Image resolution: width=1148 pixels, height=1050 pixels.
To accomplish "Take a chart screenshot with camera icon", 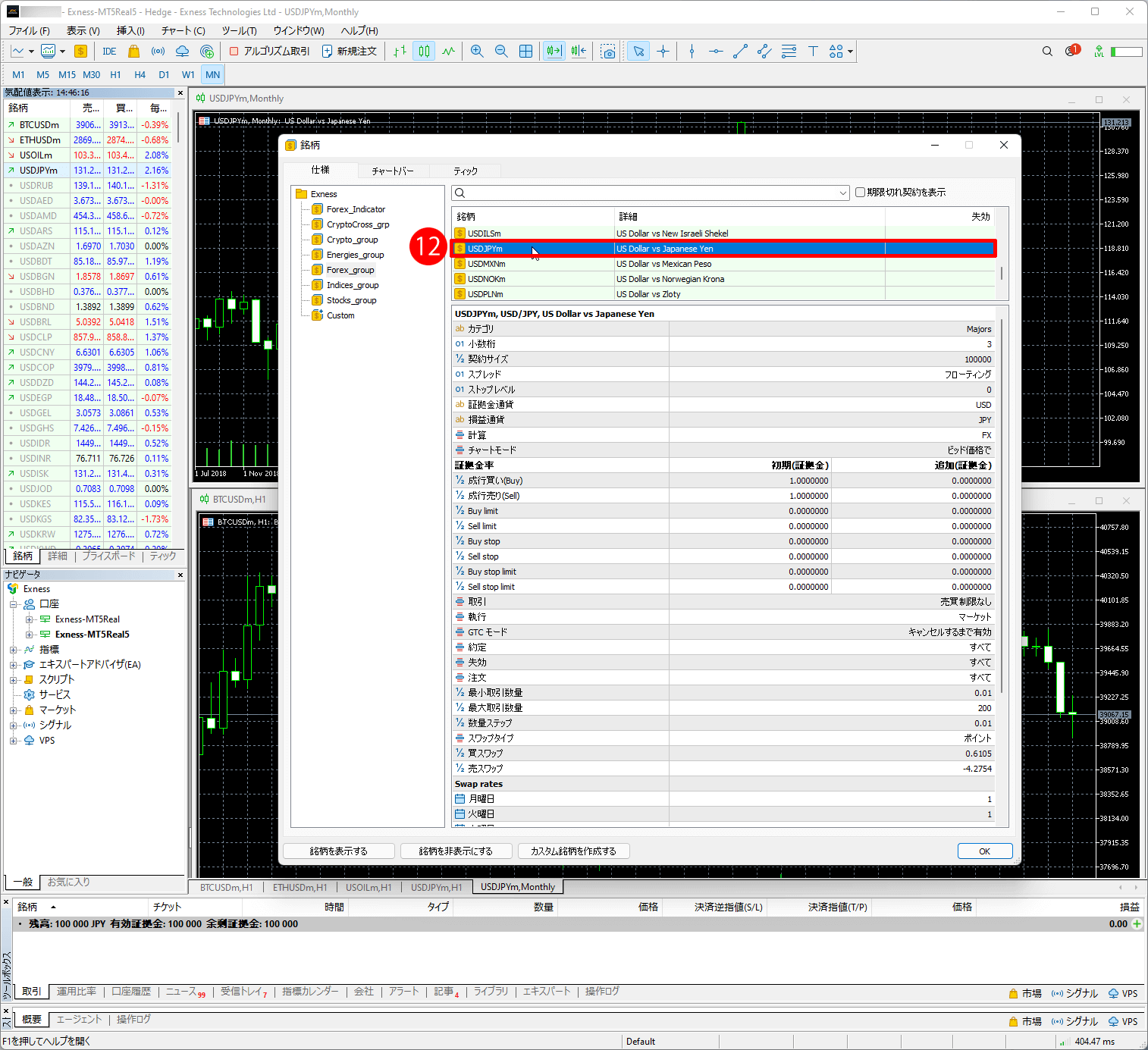I will 608,51.
